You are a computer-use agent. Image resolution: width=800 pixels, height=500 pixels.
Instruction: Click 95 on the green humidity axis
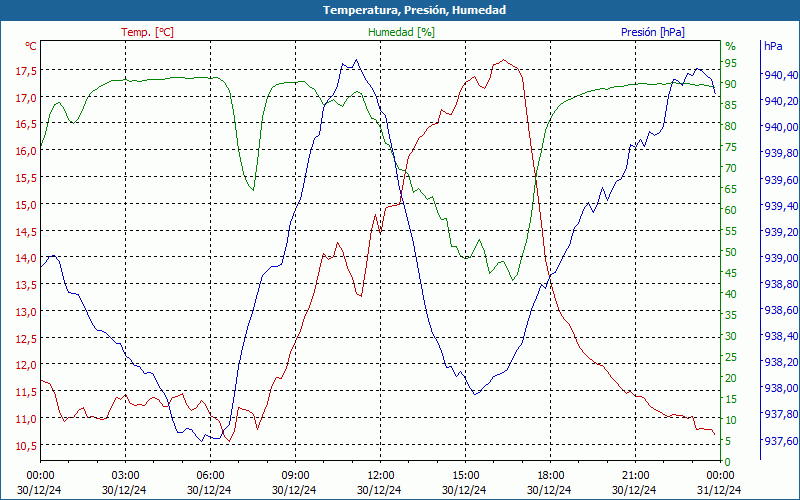[x=731, y=63]
